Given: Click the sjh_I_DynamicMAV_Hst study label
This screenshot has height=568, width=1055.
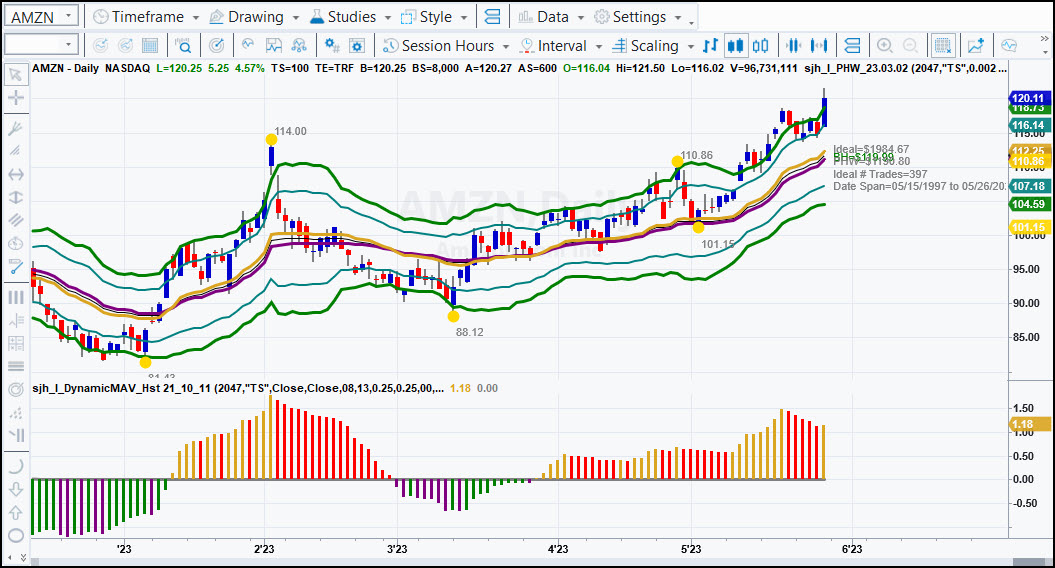Looking at the screenshot, I should click(238, 388).
